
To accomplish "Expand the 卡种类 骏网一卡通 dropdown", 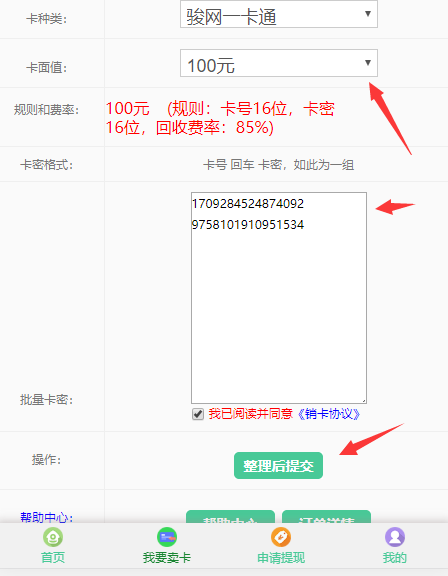I will tap(279, 14).
